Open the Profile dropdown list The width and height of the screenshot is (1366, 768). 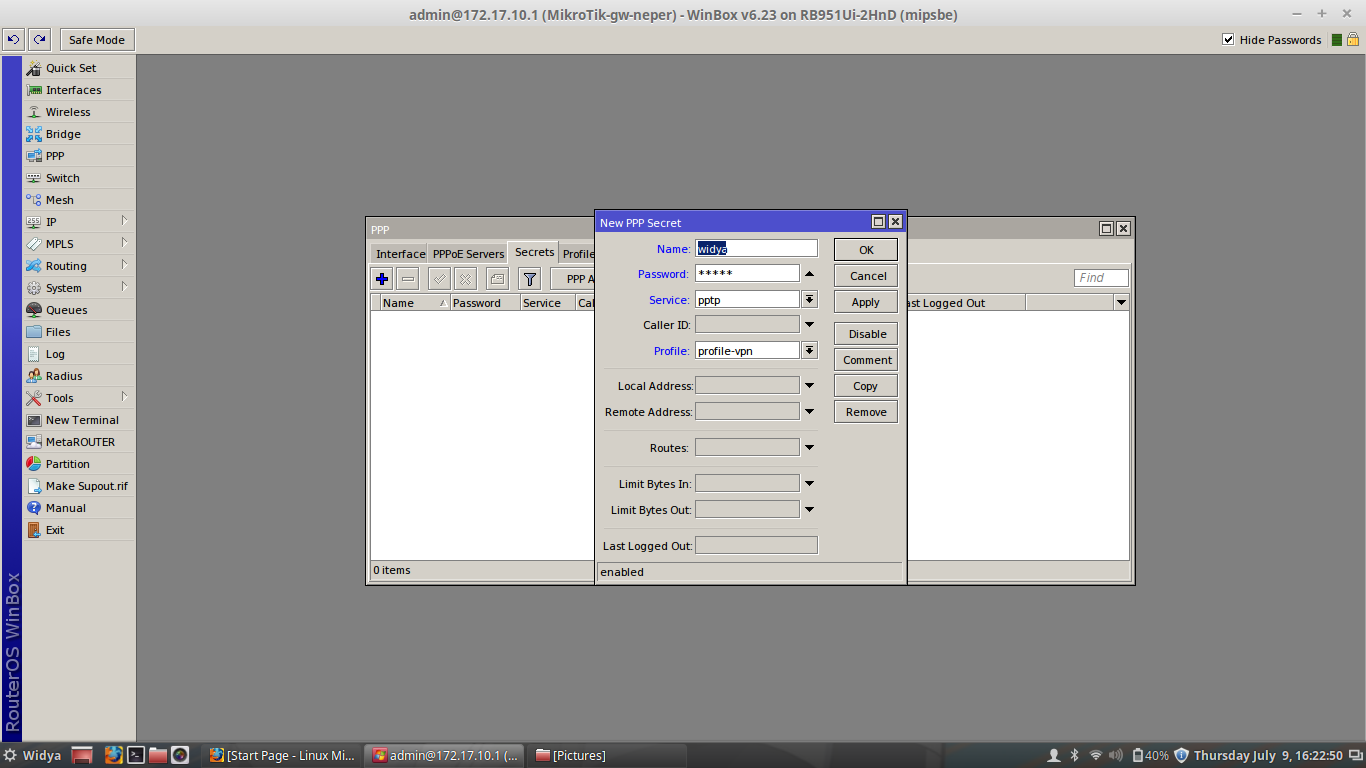pyautogui.click(x=810, y=350)
